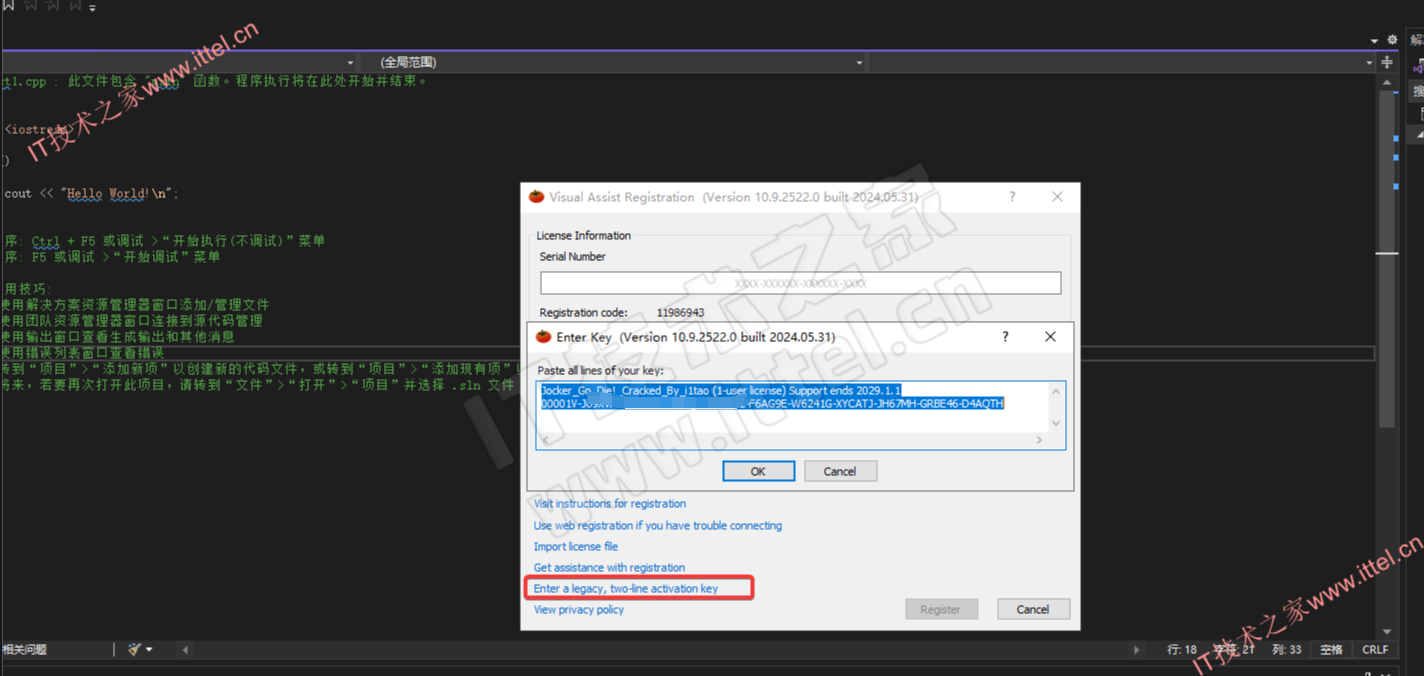The height and width of the screenshot is (676, 1424).
Task: Open 'Use web registration if you have trouble connecting'
Action: [x=657, y=525]
